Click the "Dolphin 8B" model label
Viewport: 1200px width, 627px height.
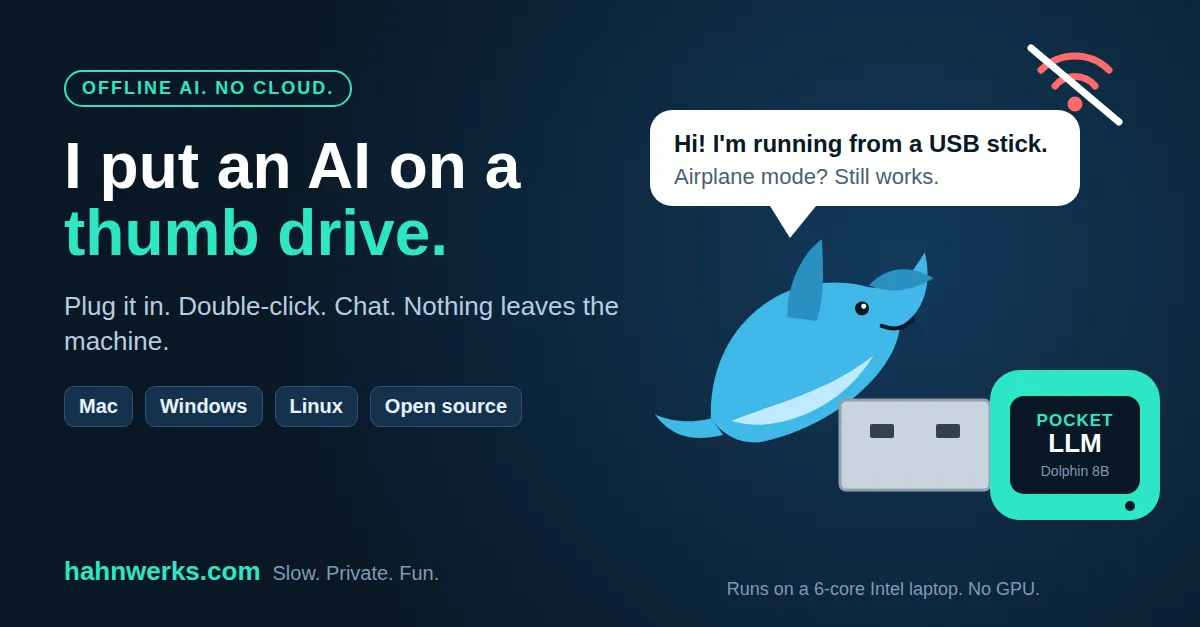(x=1075, y=471)
